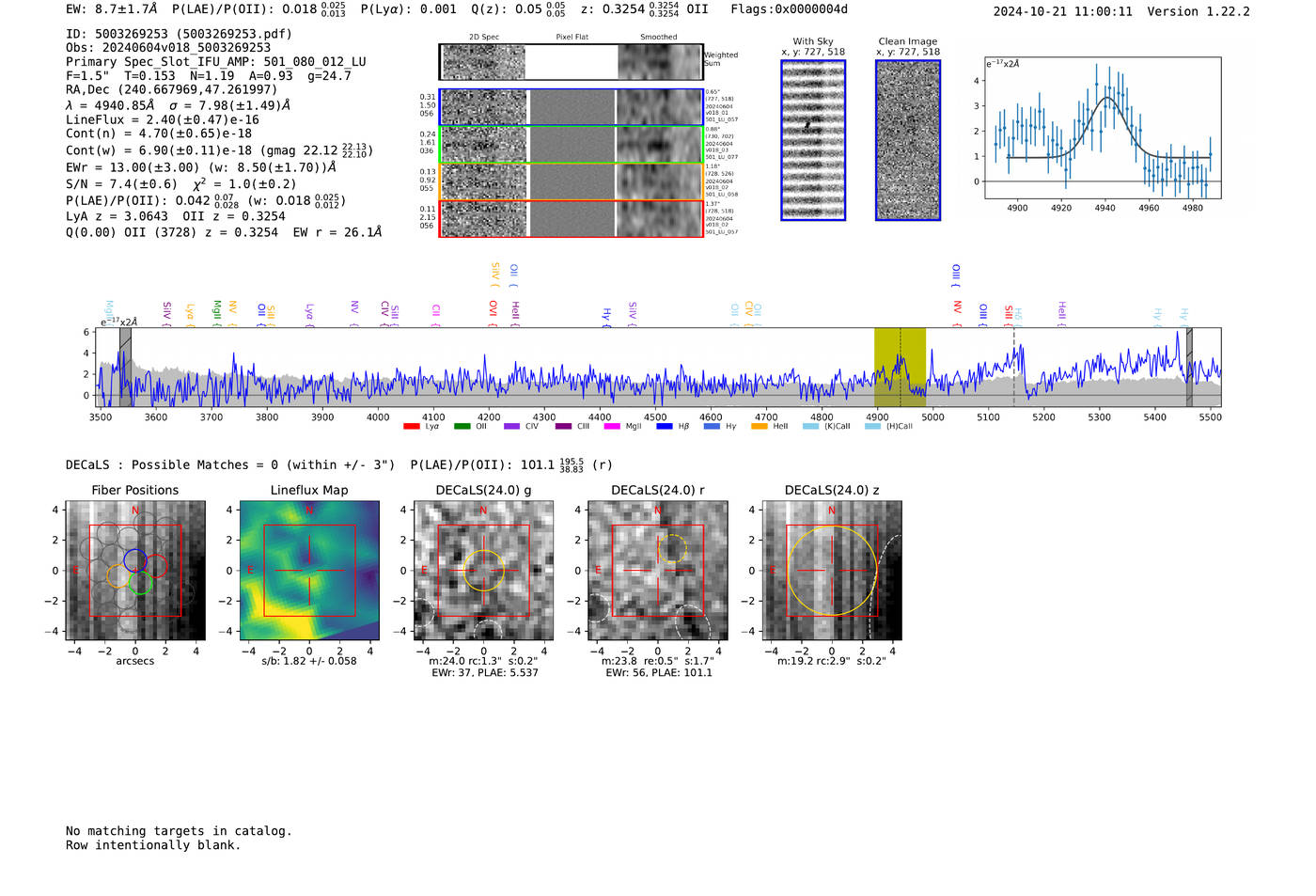Screen dimensions: 1316x896
Task: Click the 2024-10-21 11:00:11 timestamp
Action: coord(1063,12)
